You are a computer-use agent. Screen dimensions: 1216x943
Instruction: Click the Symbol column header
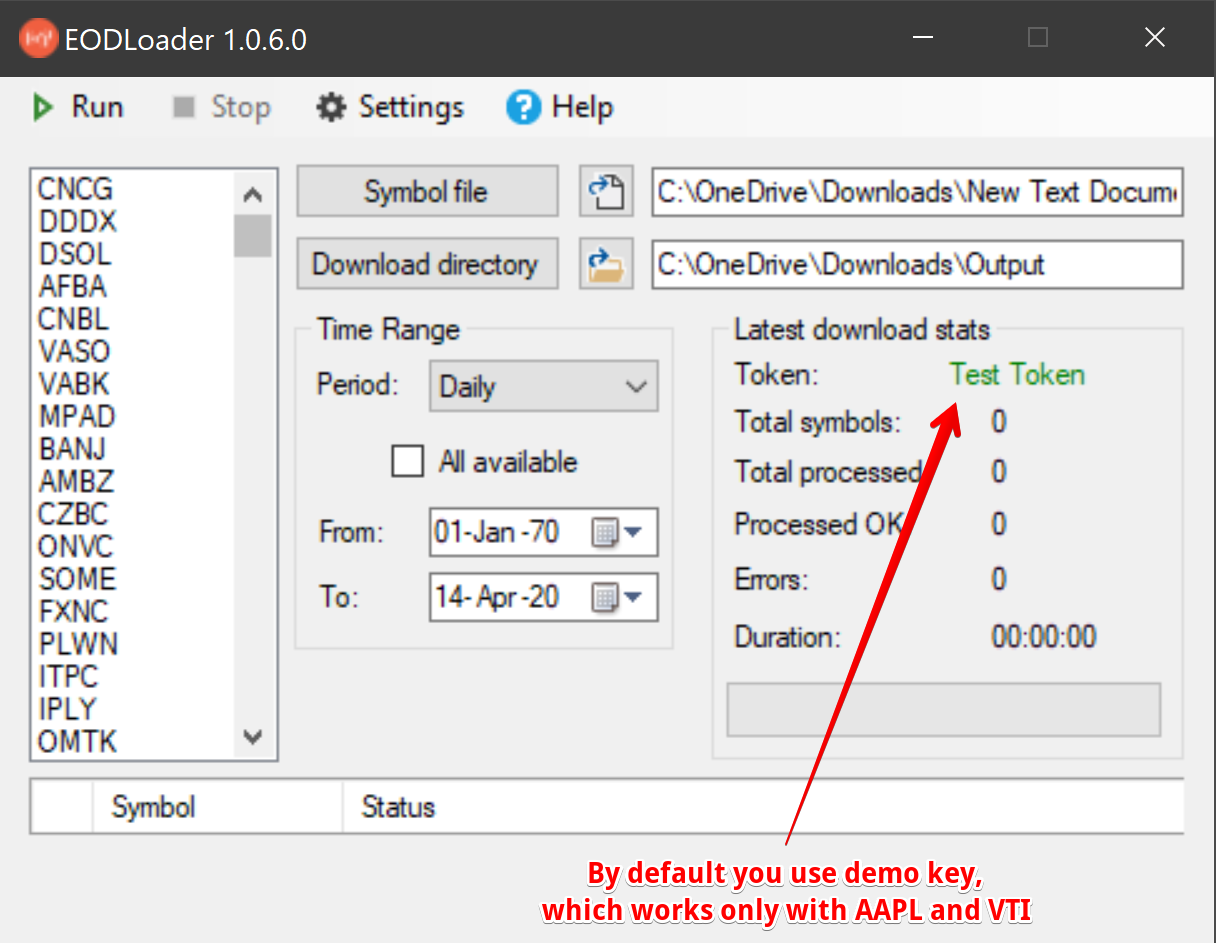point(217,807)
